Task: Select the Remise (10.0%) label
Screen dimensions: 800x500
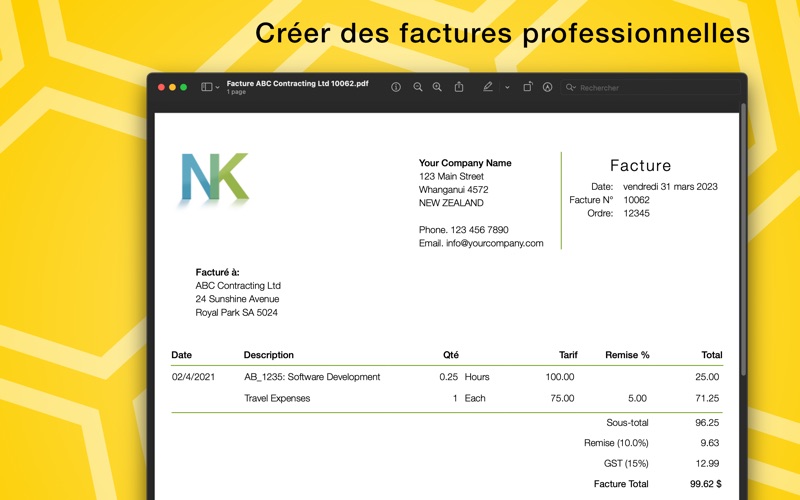Action: (x=616, y=443)
